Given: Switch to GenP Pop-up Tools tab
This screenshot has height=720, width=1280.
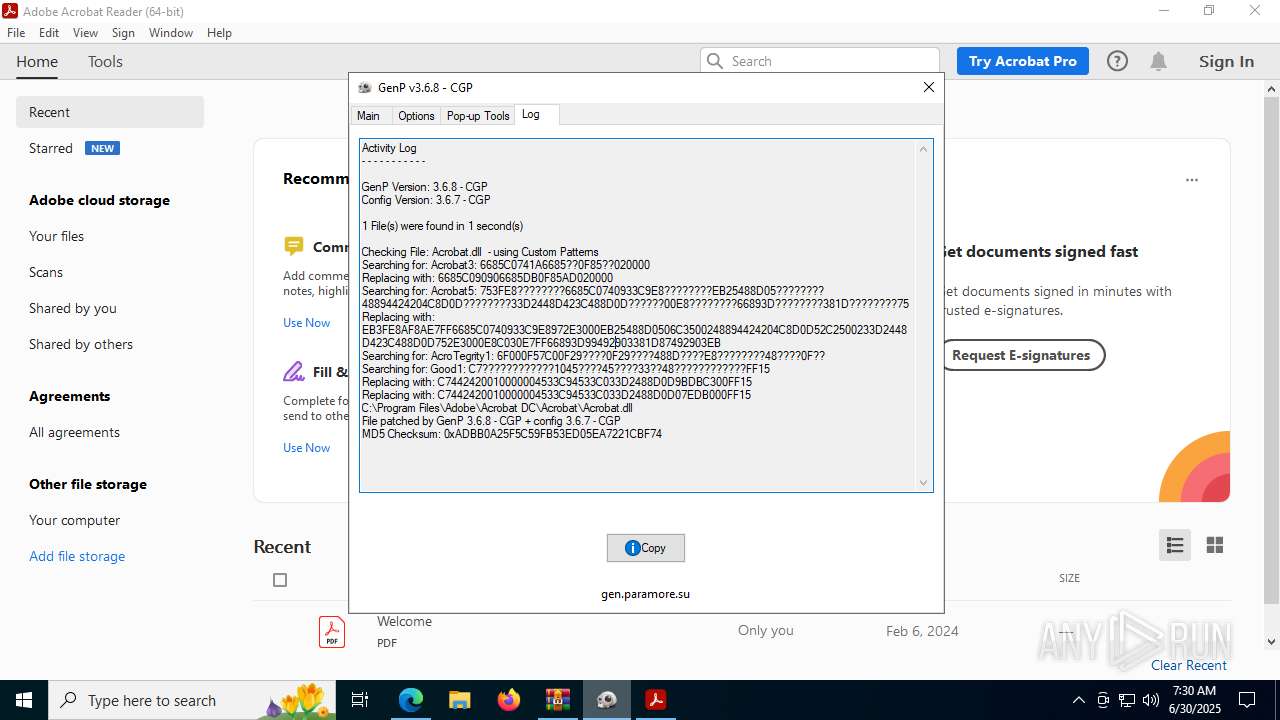Looking at the screenshot, I should [x=478, y=116].
